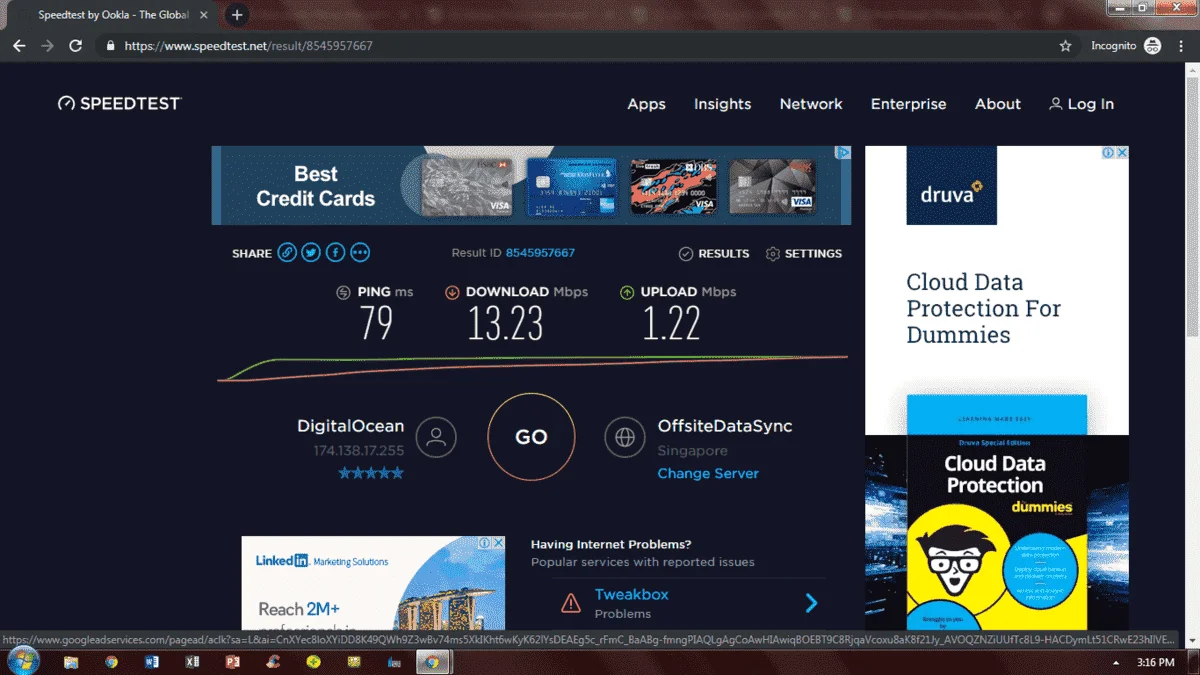
Task: Click the user avatar icon near DigitalOcean
Action: (x=435, y=437)
